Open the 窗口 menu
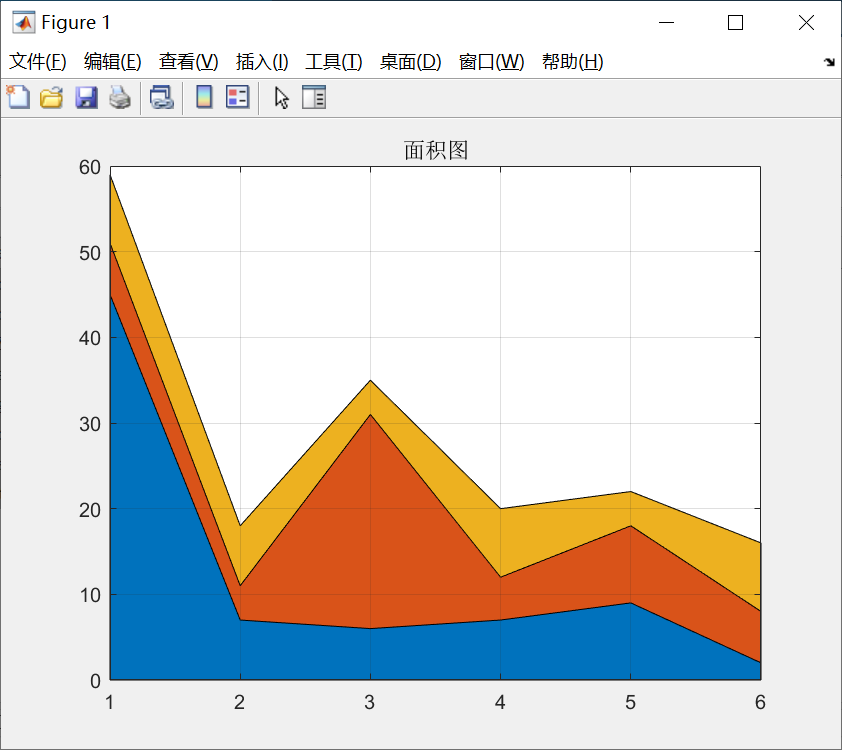Image resolution: width=842 pixels, height=750 pixels. point(489,61)
